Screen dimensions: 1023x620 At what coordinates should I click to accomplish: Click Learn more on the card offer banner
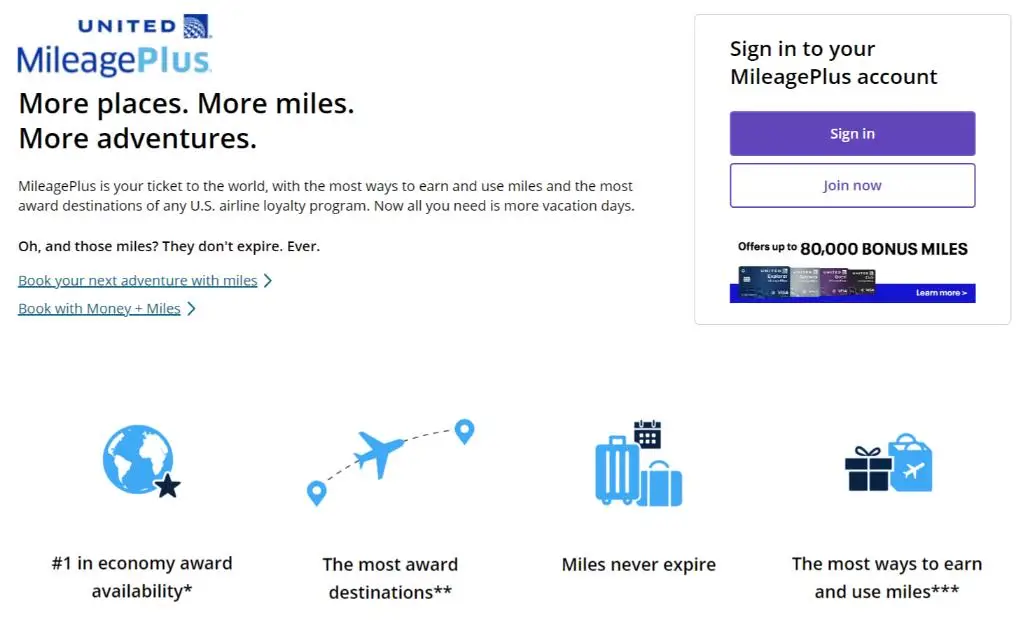[x=938, y=292]
